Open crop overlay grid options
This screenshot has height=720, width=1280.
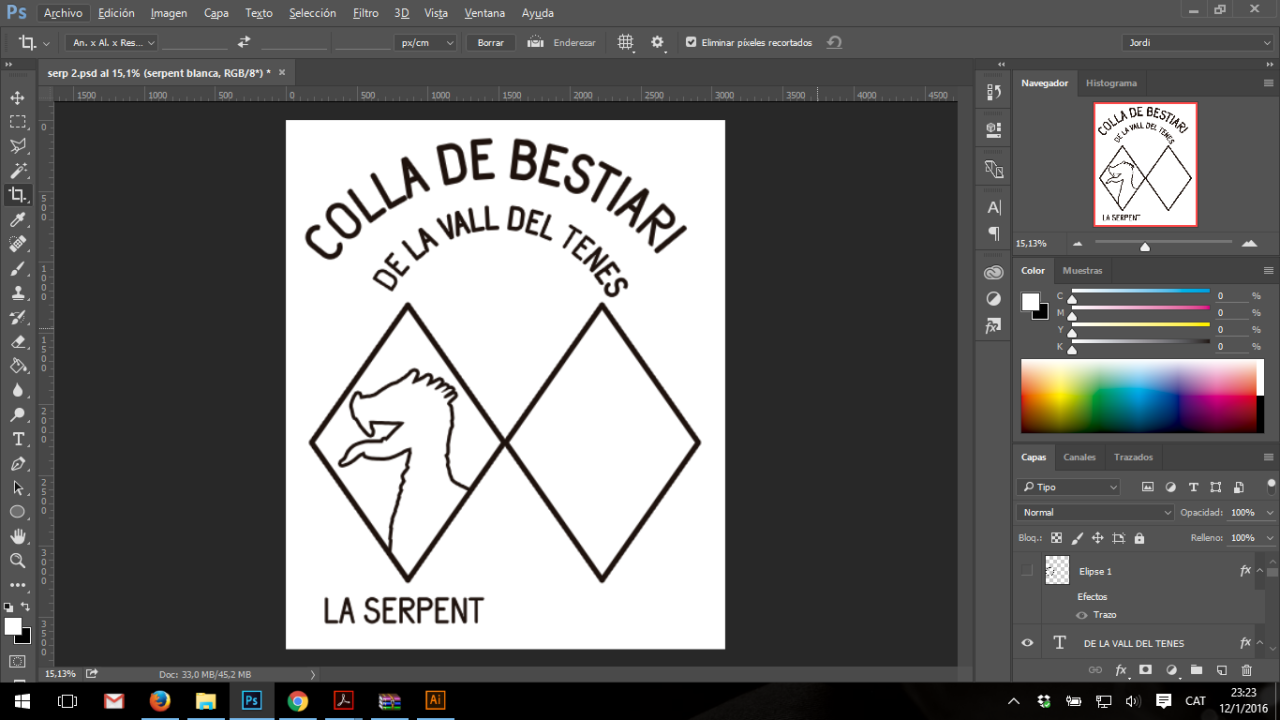(x=625, y=43)
